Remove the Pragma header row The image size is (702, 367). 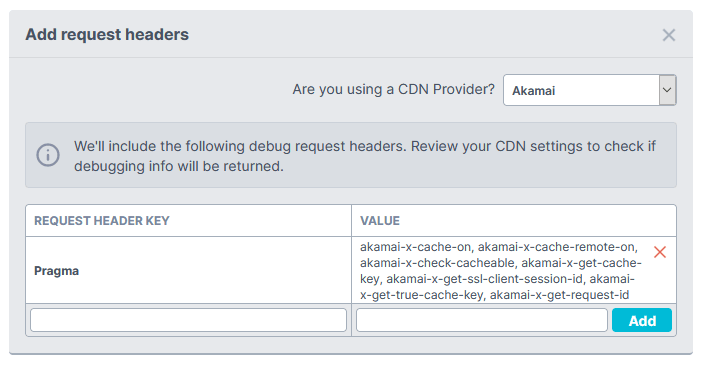659,252
